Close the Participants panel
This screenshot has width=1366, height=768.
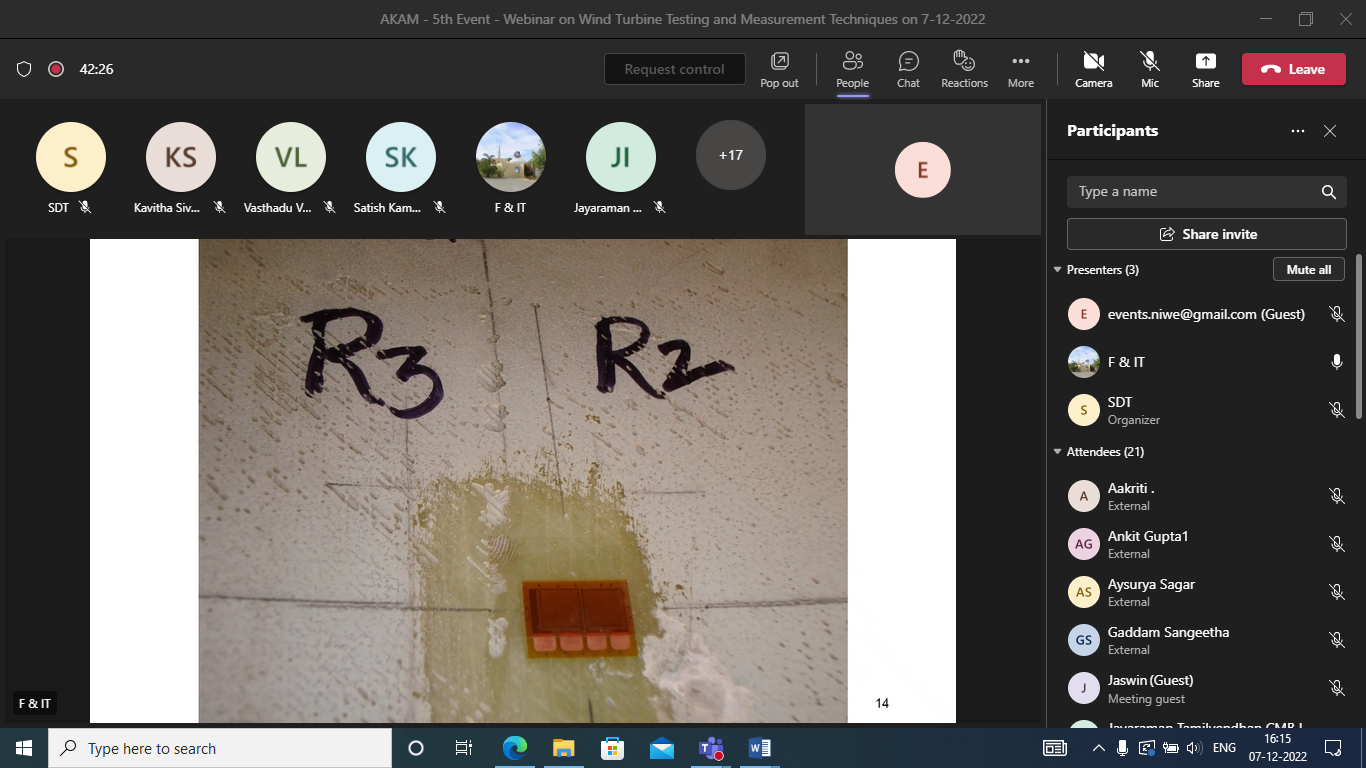coord(1330,131)
